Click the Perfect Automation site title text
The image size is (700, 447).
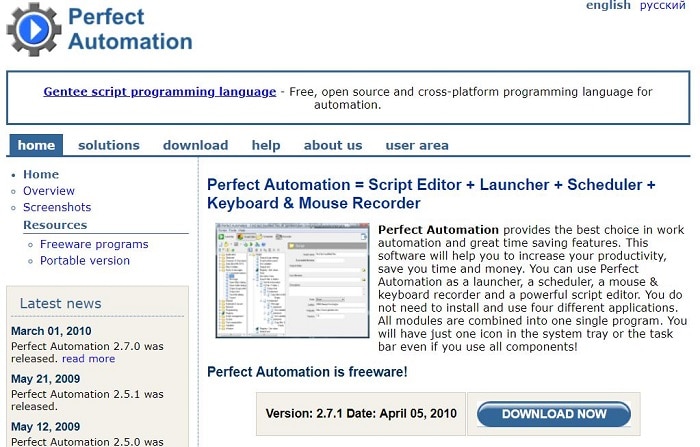click(130, 29)
